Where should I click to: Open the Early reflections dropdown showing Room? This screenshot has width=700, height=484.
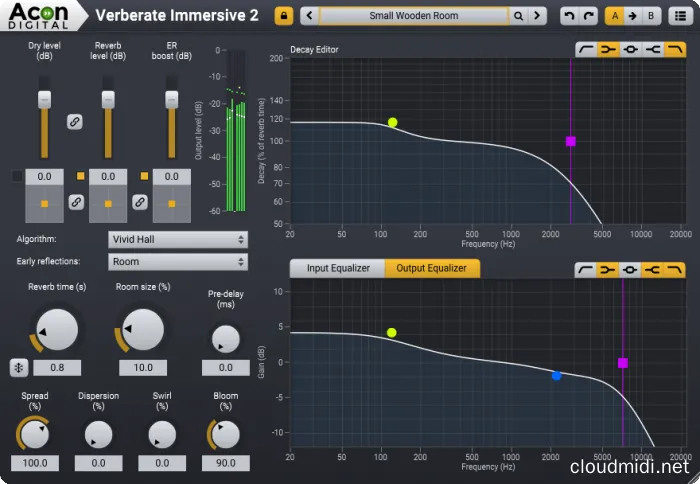177,262
